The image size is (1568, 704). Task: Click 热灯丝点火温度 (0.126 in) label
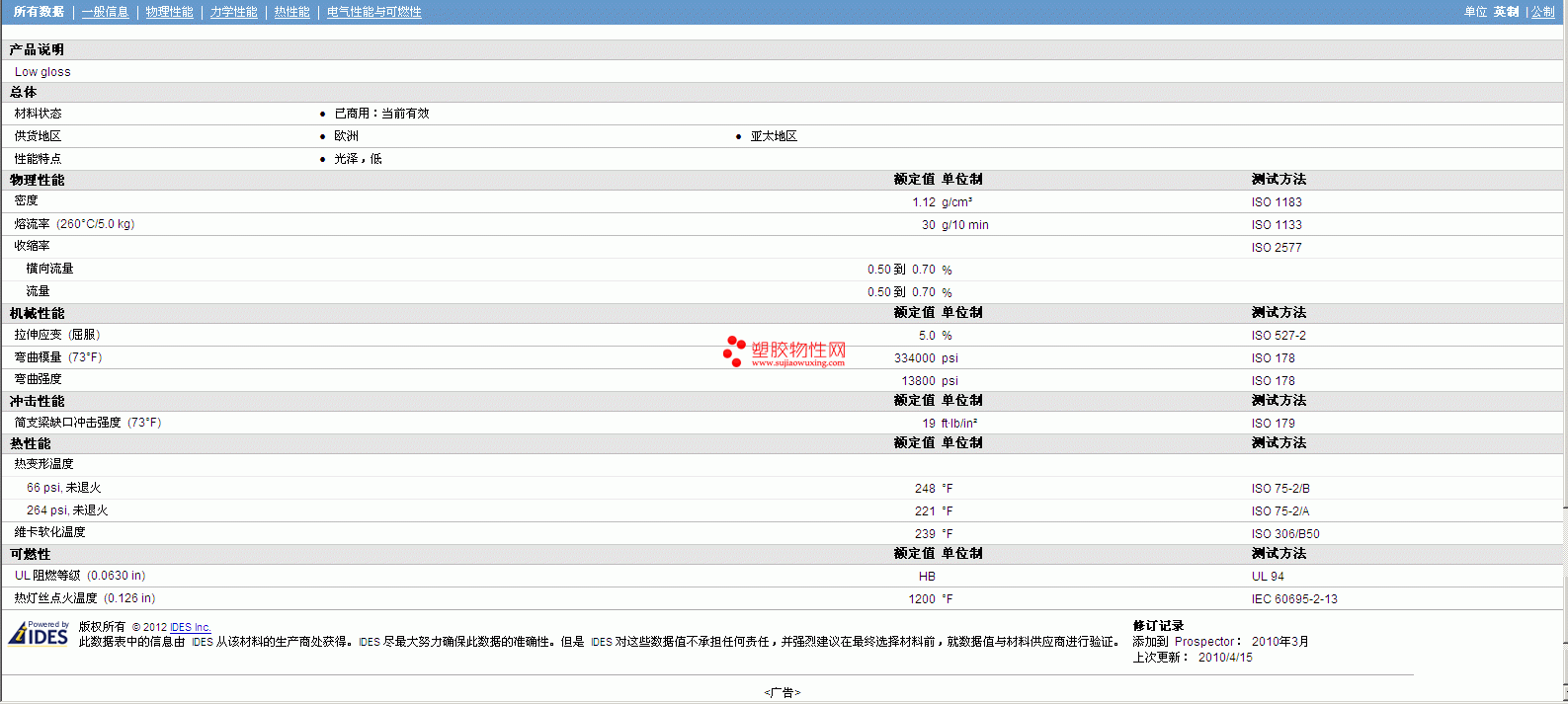coord(85,598)
